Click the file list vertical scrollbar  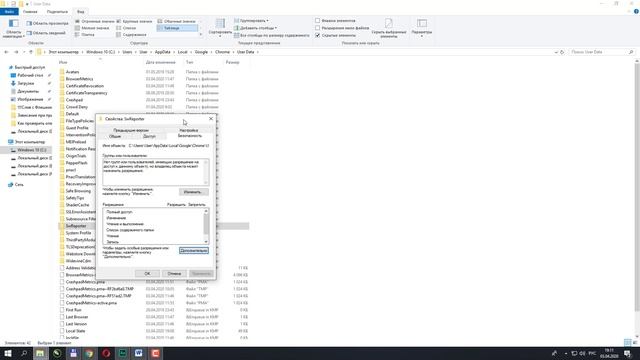click(x=637, y=198)
